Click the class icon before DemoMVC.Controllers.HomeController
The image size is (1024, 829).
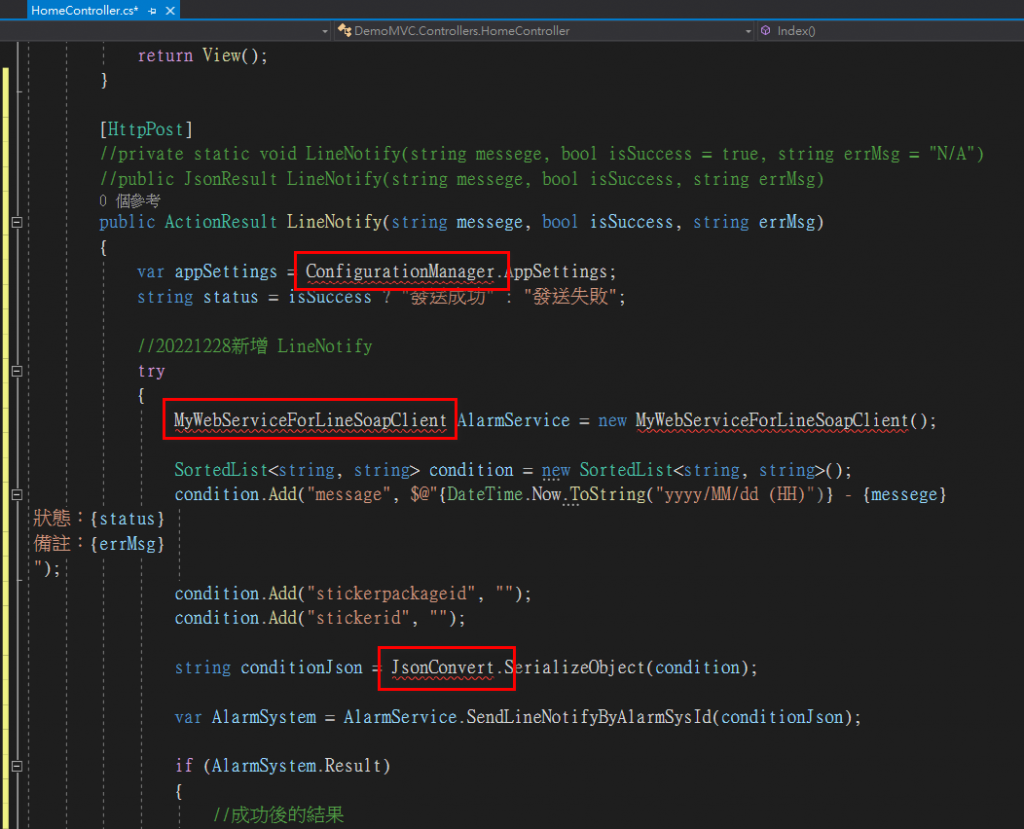pyautogui.click(x=344, y=31)
